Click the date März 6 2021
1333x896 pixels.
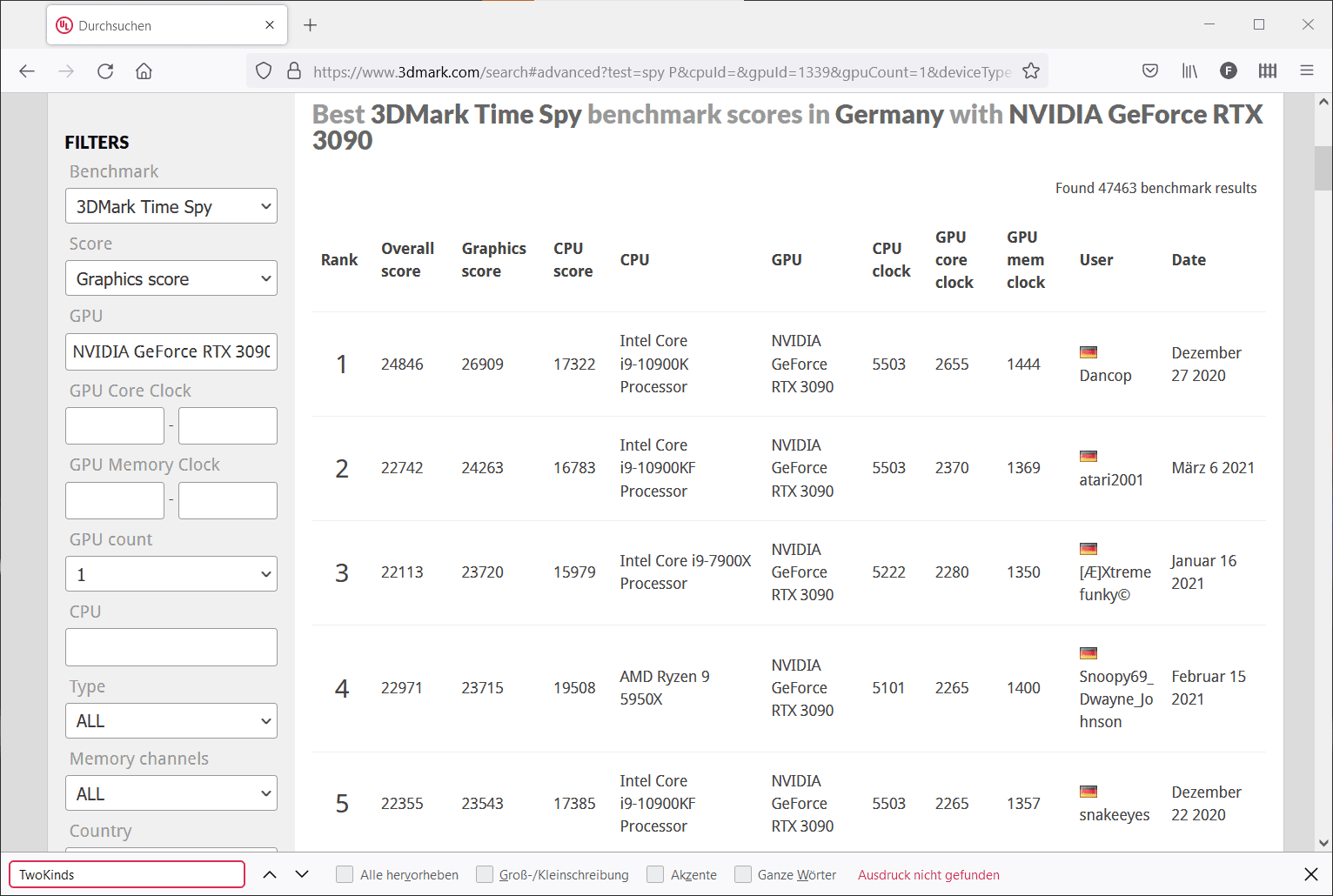coord(1213,468)
